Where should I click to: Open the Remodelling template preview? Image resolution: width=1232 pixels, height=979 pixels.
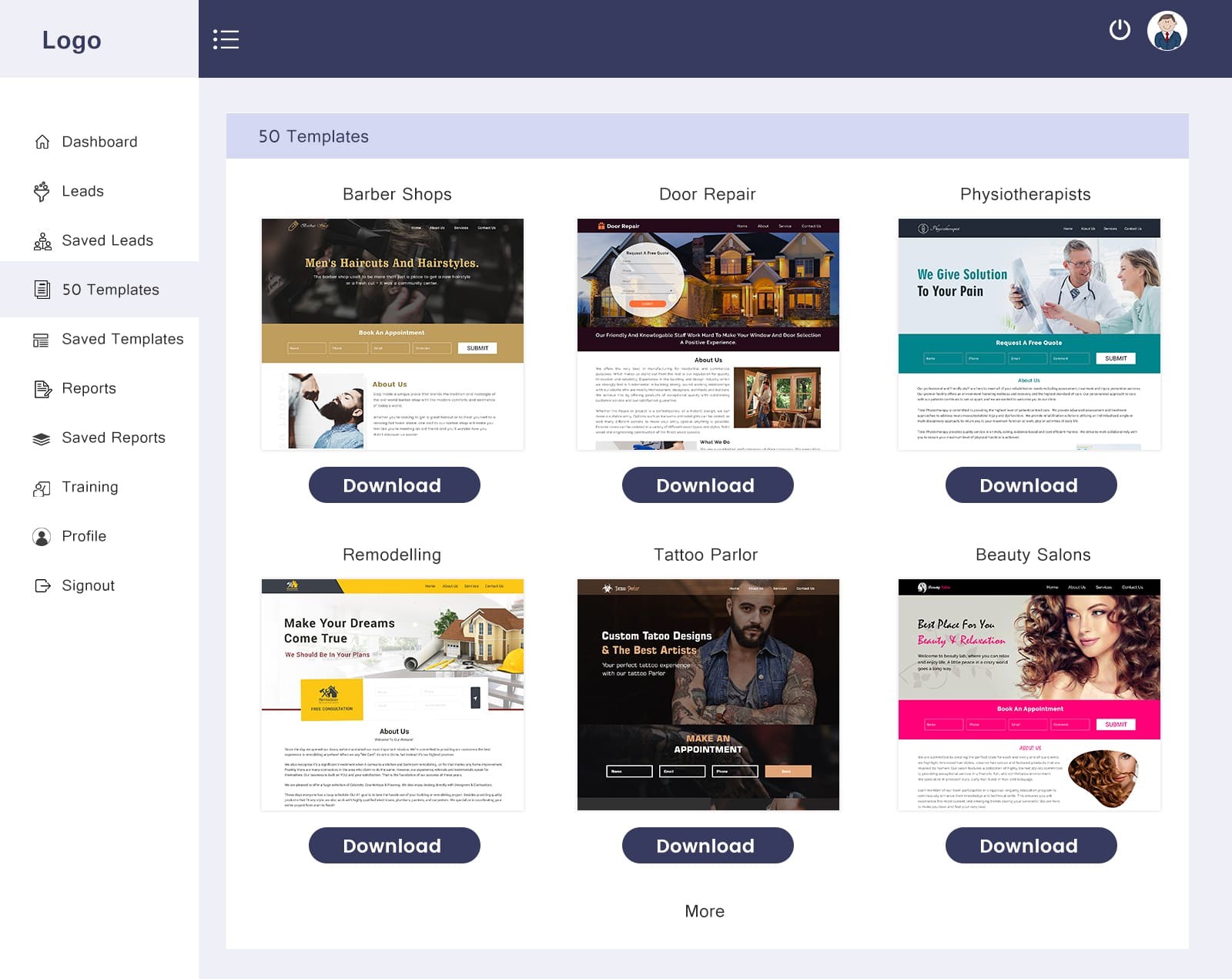(x=393, y=695)
